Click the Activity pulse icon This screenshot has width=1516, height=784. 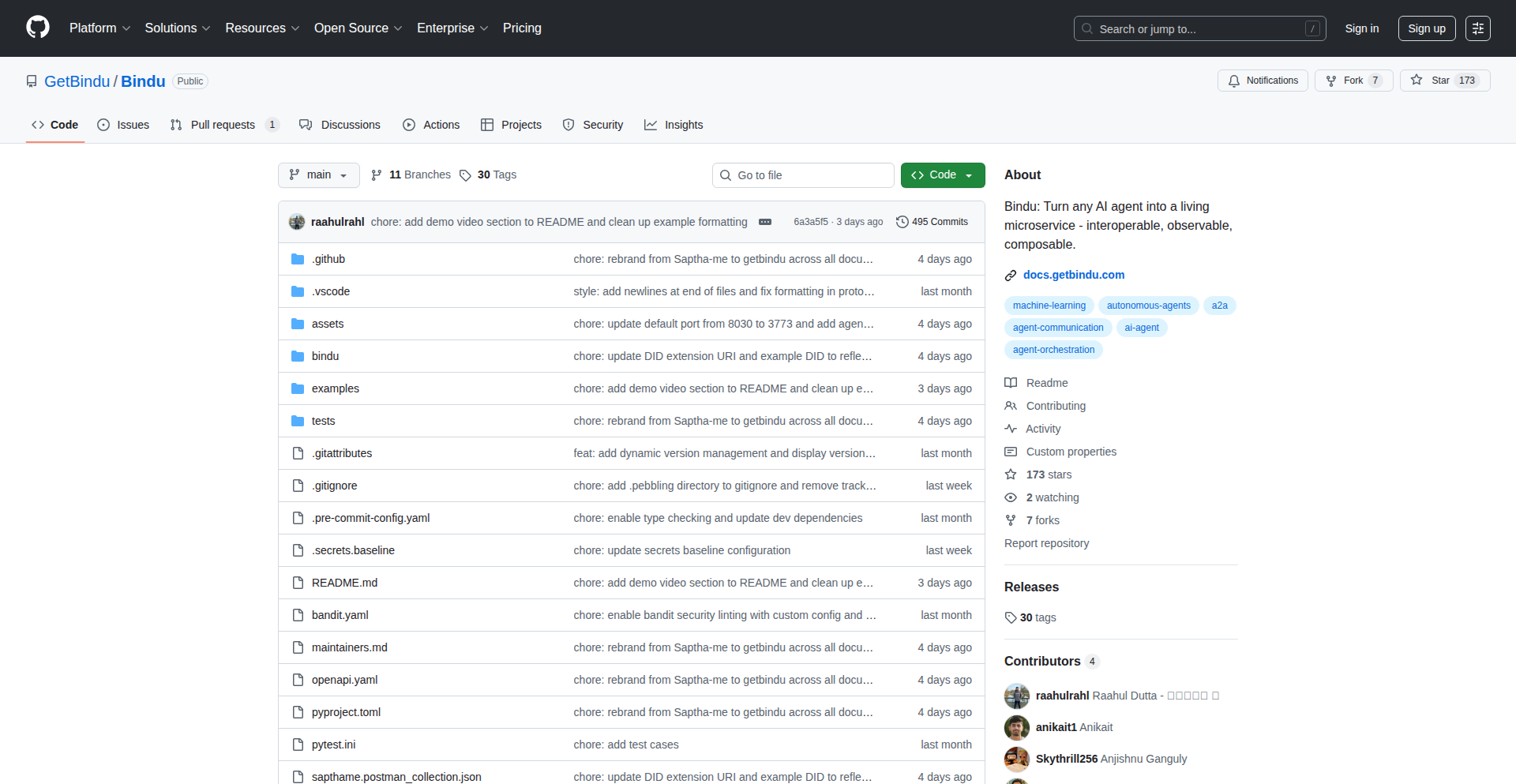tap(1011, 429)
